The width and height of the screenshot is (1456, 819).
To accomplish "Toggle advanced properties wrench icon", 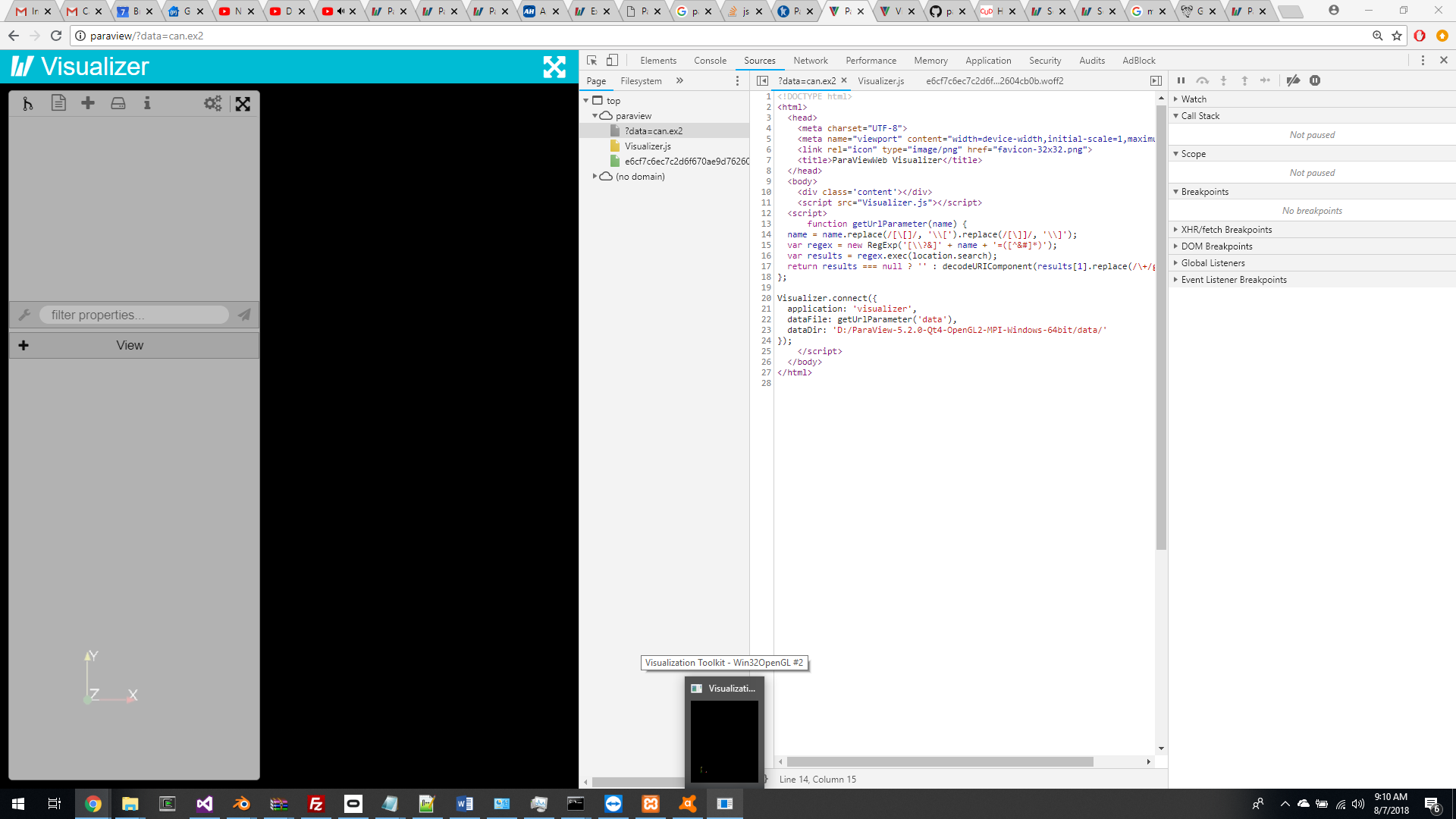I will point(24,315).
